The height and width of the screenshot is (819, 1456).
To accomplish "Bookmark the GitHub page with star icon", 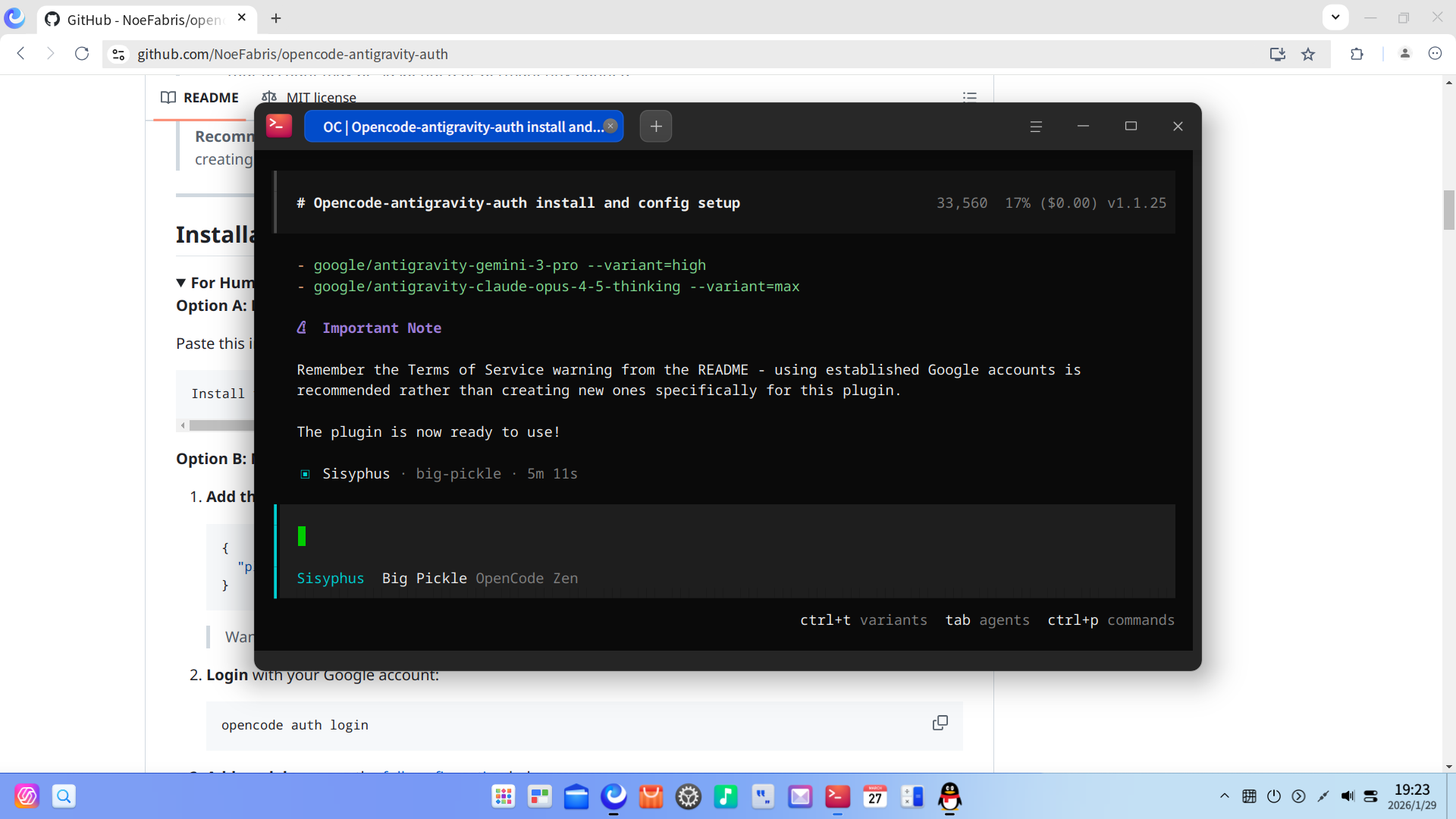I will pos(1308,54).
